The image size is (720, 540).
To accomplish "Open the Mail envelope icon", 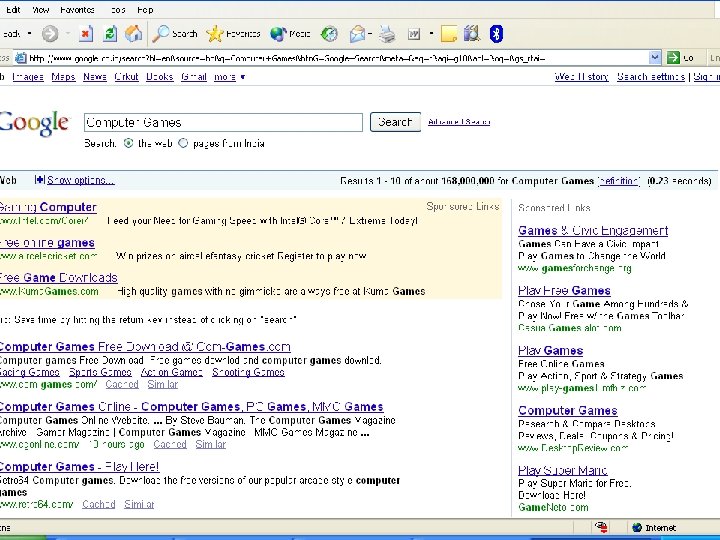I will click(x=357, y=34).
